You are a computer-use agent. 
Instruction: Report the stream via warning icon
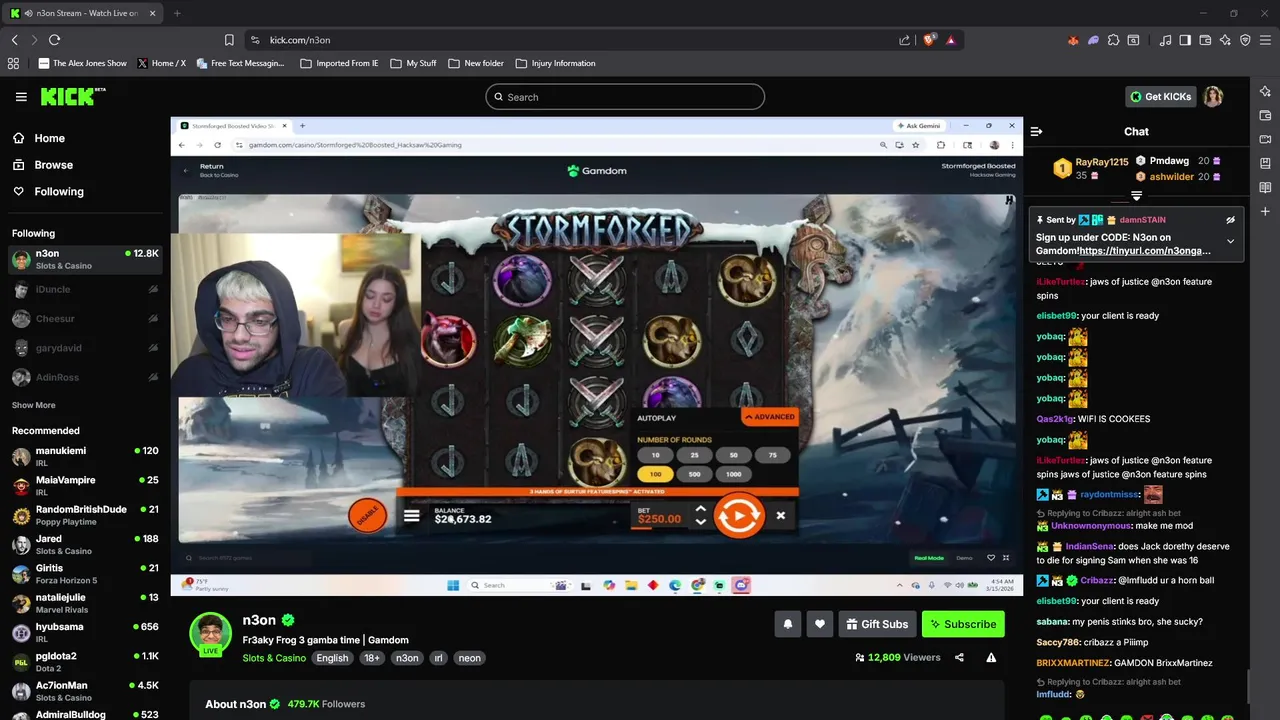[x=991, y=658]
